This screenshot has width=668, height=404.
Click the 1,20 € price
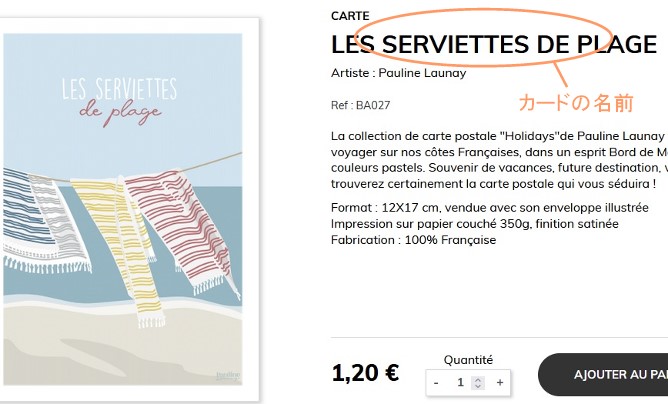click(365, 374)
